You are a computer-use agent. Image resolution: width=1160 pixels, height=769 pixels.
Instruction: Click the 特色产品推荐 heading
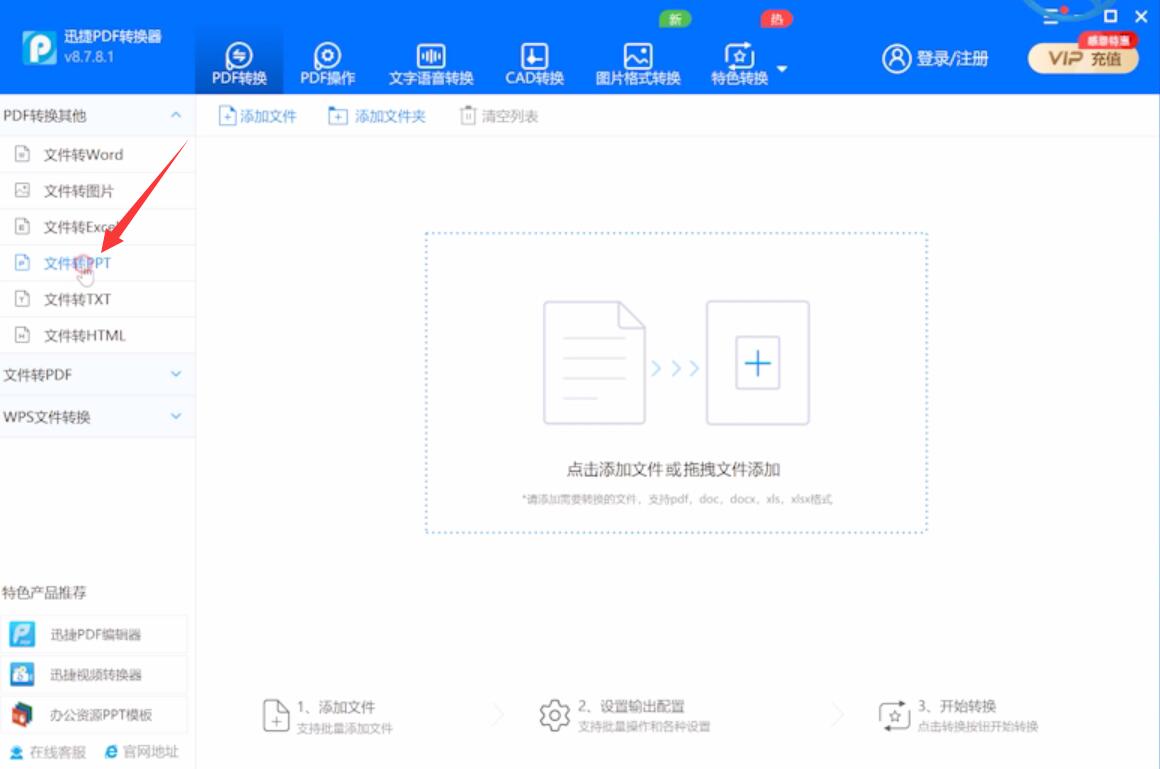(44, 592)
